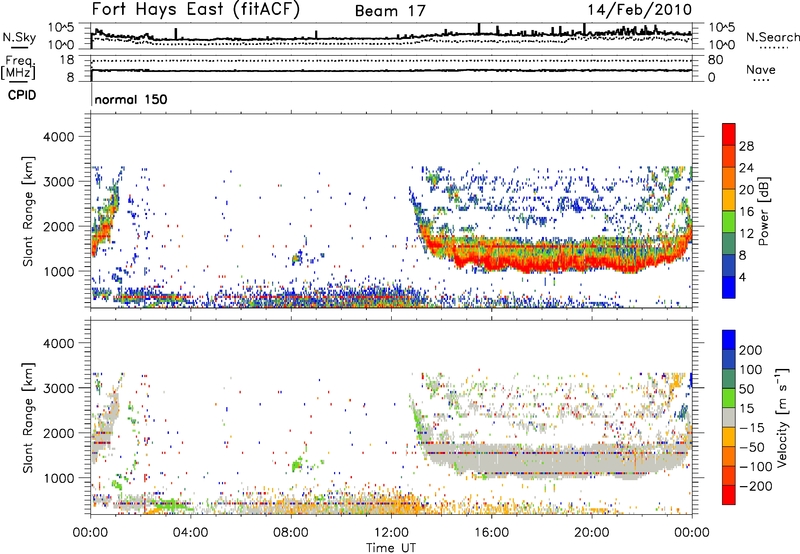Click the red high-power echo band near 16:00
The height and width of the screenshot is (554, 800).
(492, 264)
